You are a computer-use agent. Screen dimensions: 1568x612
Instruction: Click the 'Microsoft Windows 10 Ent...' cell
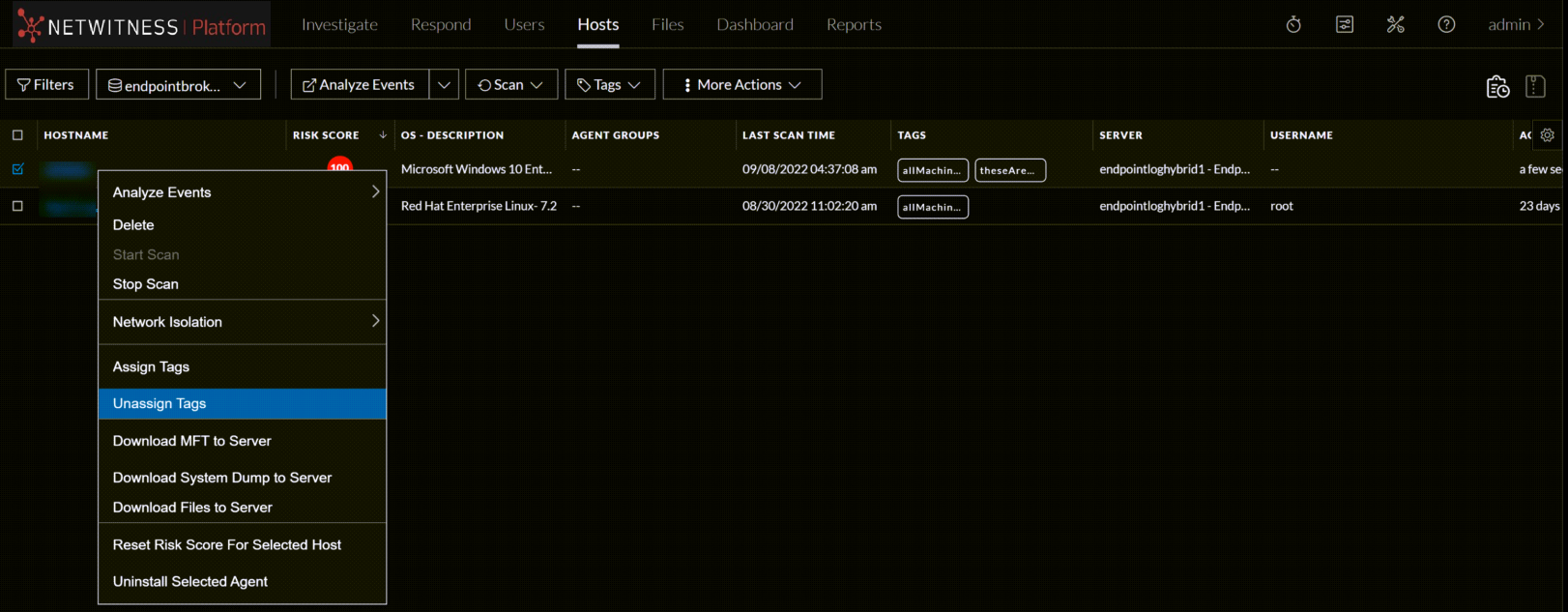coord(477,169)
